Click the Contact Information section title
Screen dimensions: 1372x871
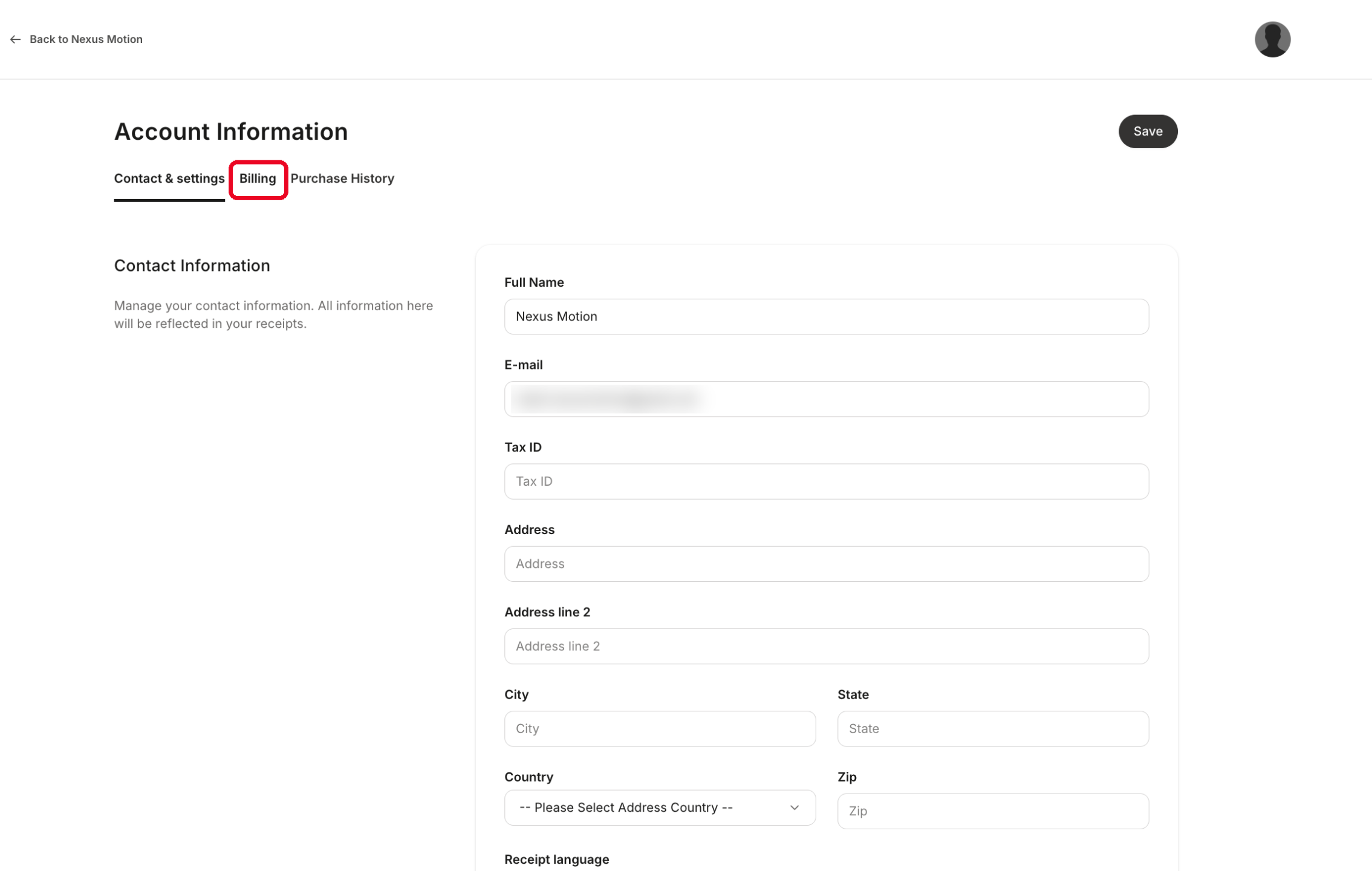tap(192, 266)
